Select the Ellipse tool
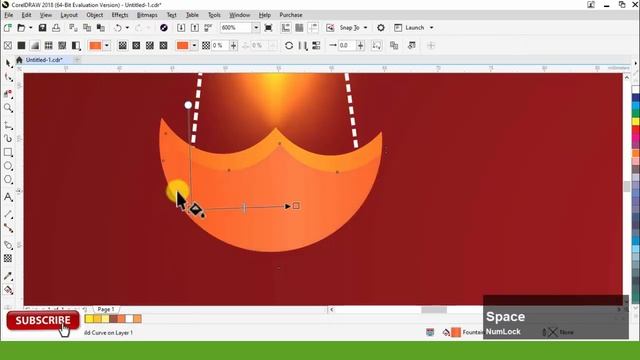 [8, 166]
